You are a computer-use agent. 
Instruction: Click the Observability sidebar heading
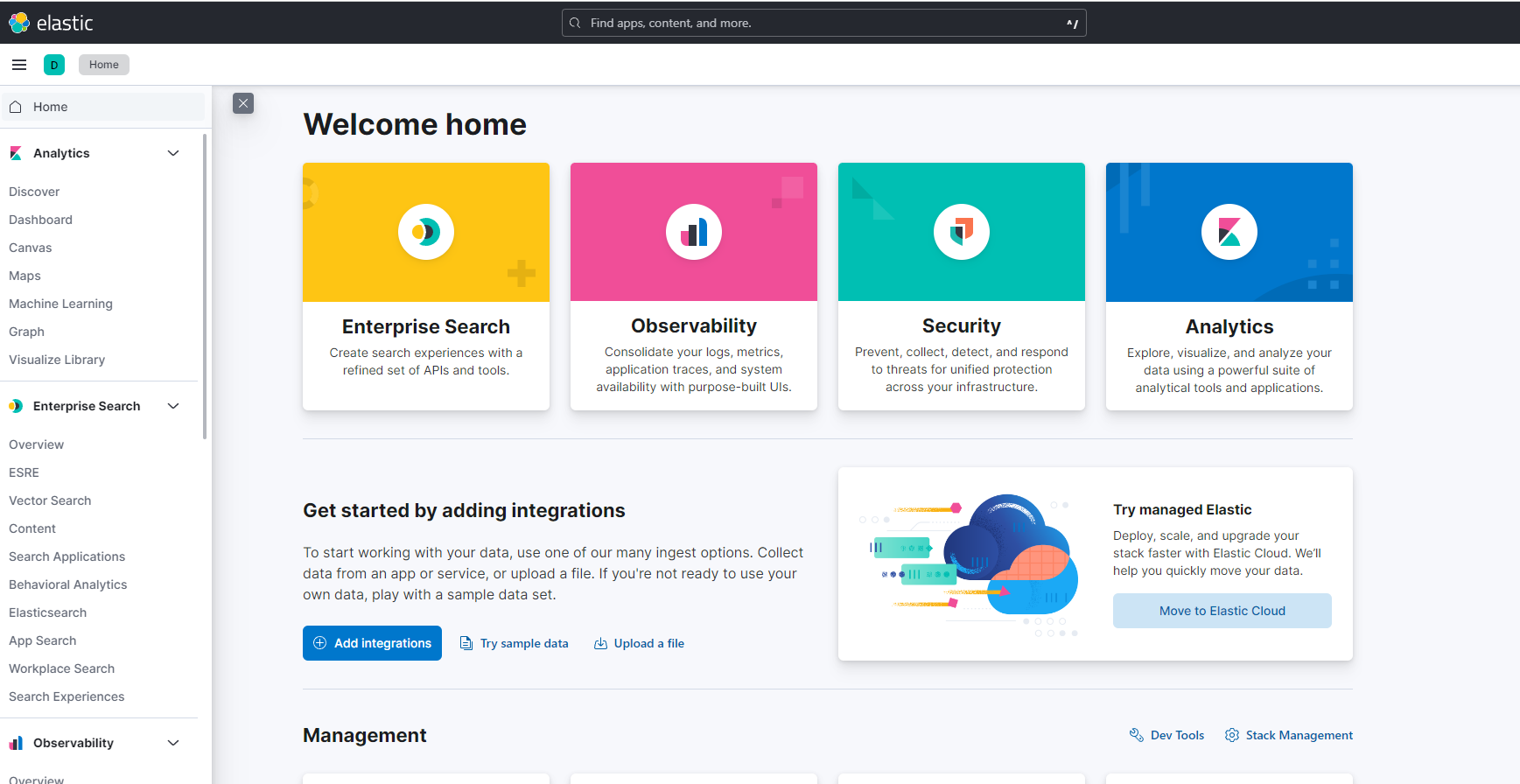[x=74, y=743]
